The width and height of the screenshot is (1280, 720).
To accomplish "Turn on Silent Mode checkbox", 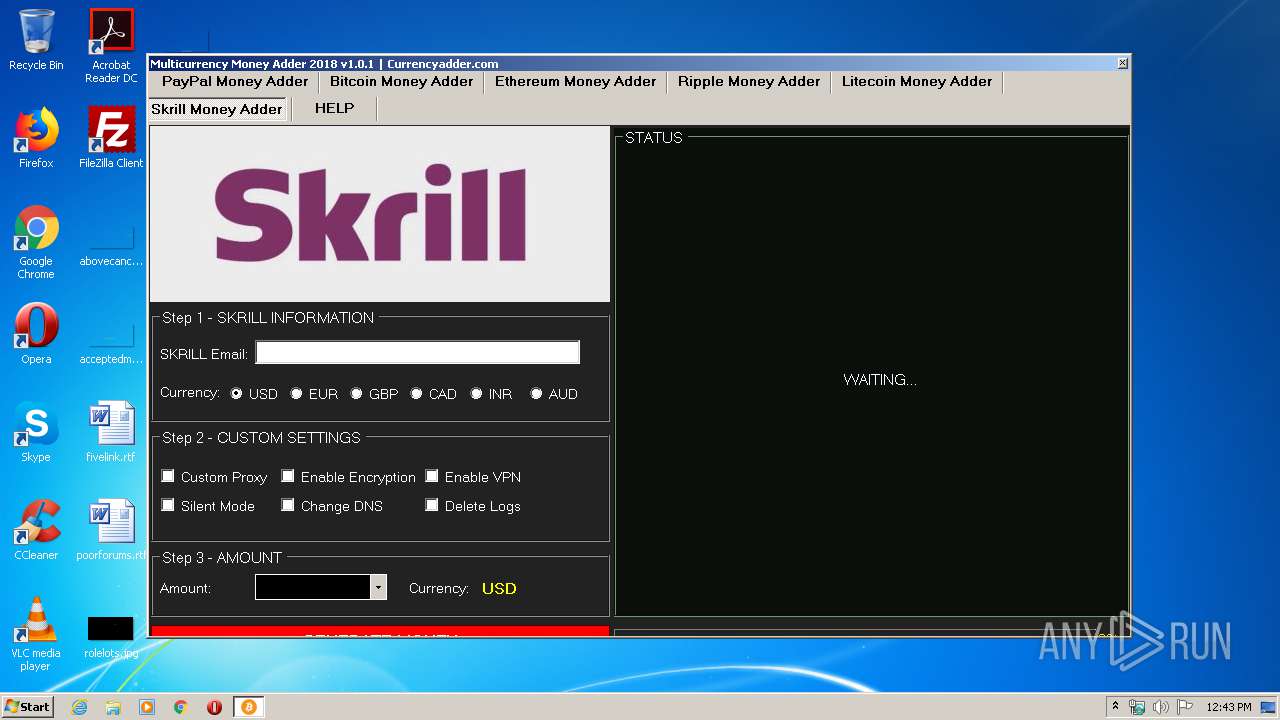I will [x=168, y=505].
